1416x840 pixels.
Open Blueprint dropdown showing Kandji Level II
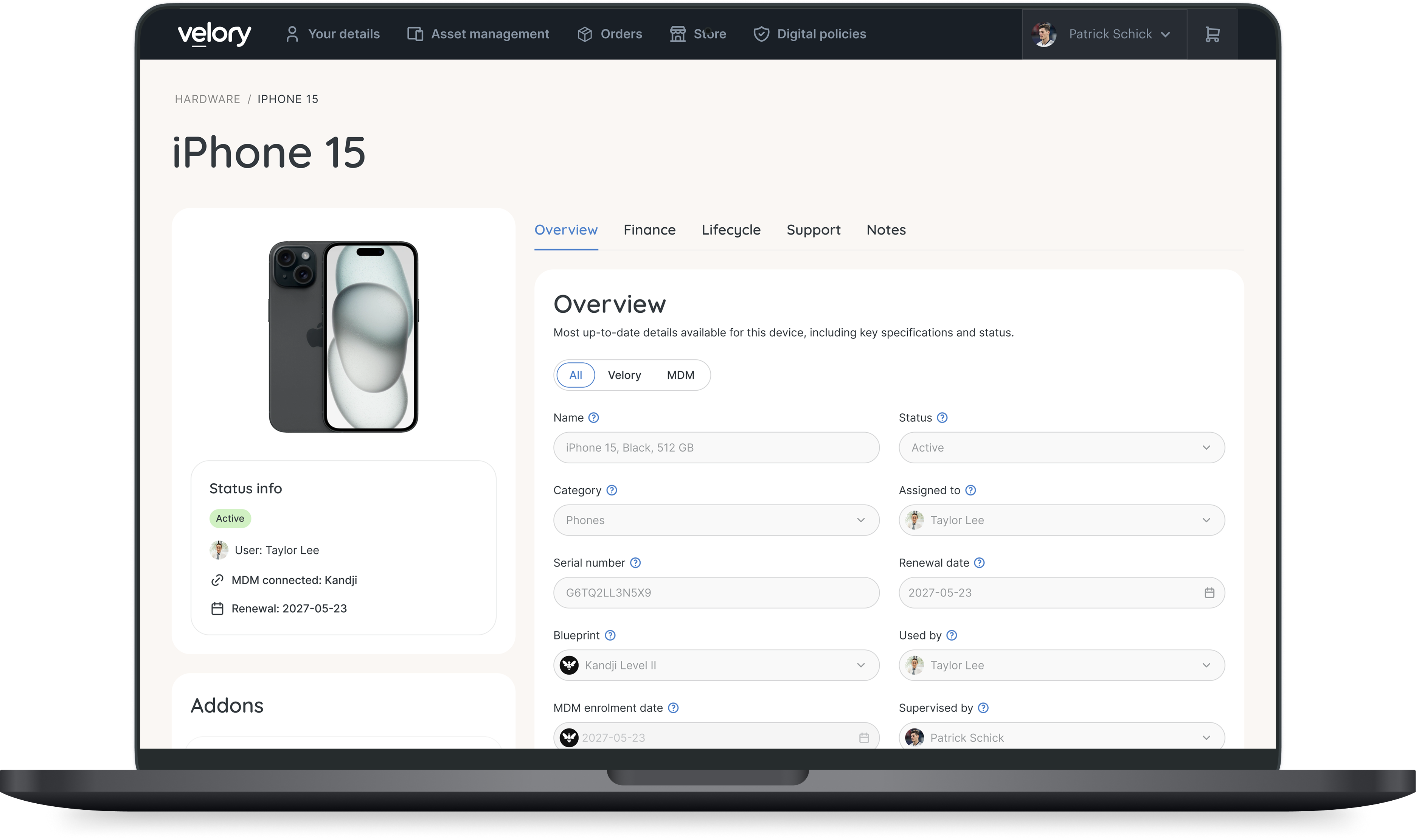pos(716,665)
